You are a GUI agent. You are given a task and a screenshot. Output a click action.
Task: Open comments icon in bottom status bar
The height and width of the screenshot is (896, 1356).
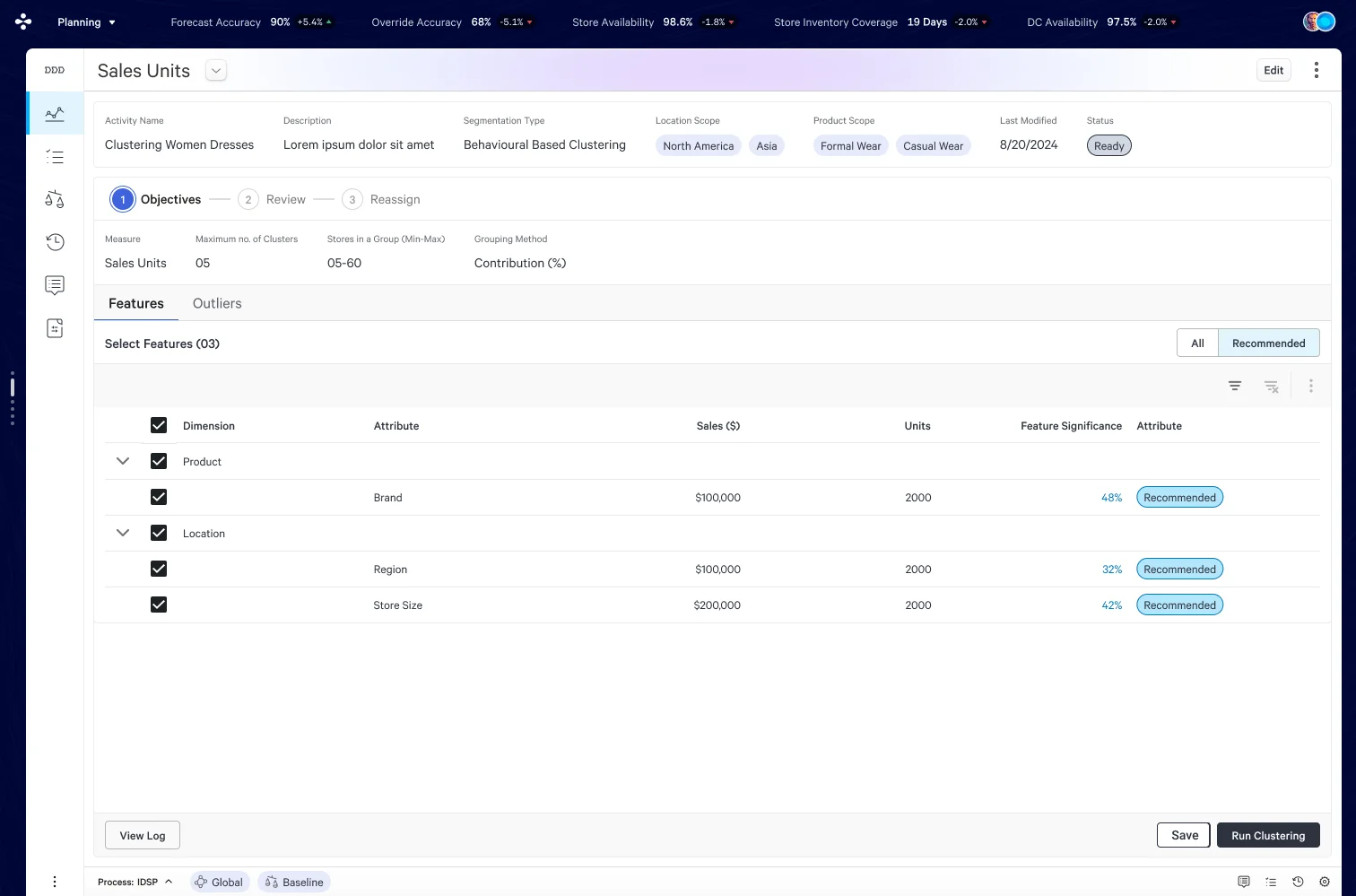[1244, 882]
